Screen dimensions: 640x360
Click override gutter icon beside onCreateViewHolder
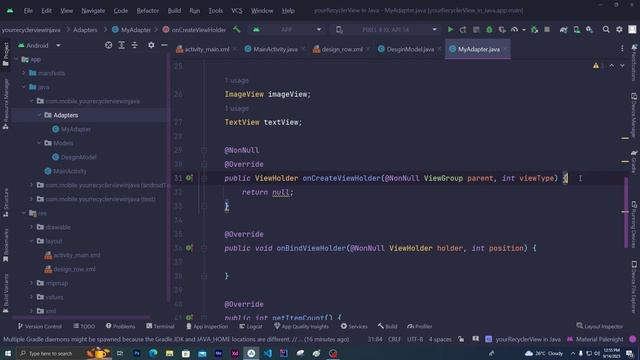pos(189,178)
